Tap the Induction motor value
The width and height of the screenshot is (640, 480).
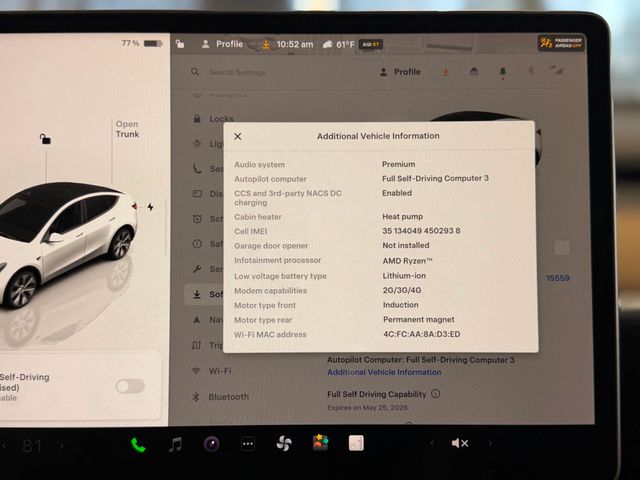point(401,305)
